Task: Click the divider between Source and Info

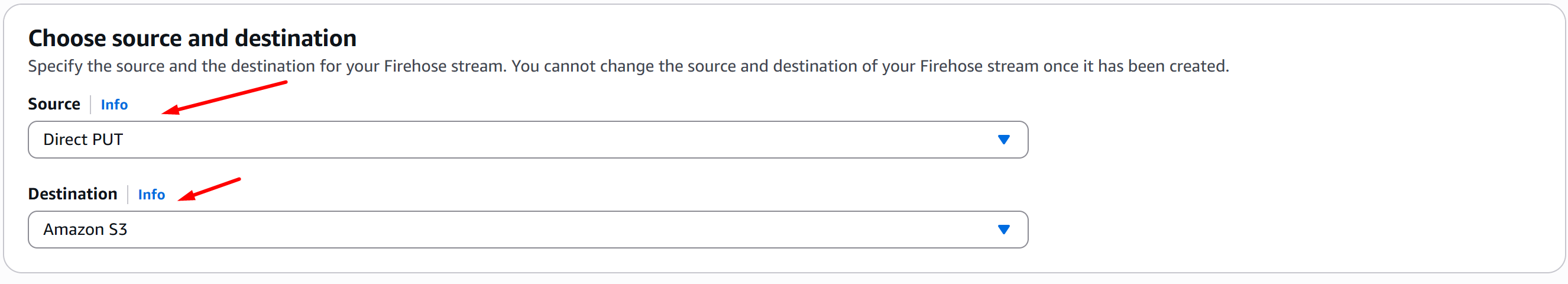Action: (x=90, y=105)
